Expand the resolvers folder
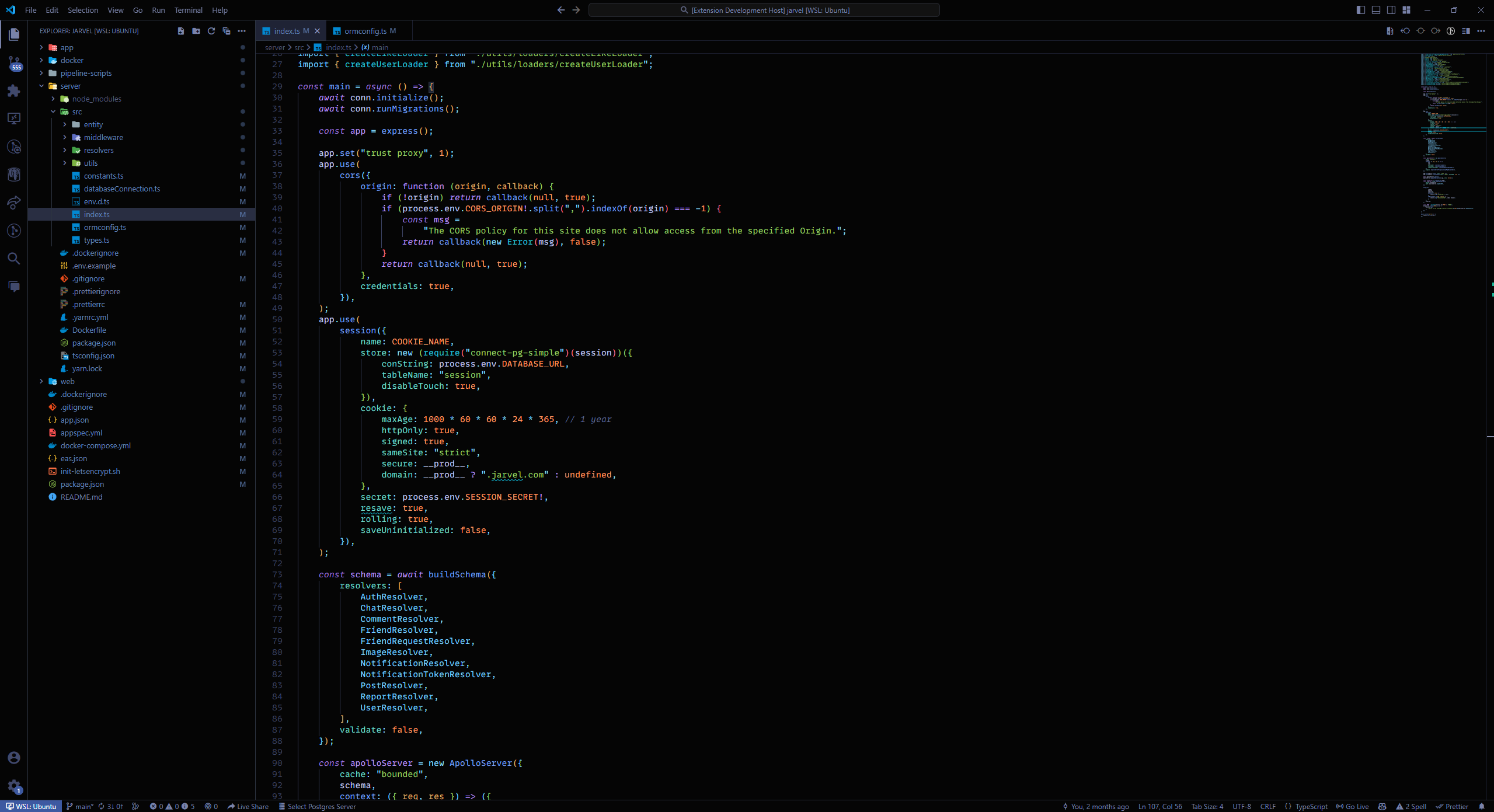The image size is (1494, 812). coord(99,150)
